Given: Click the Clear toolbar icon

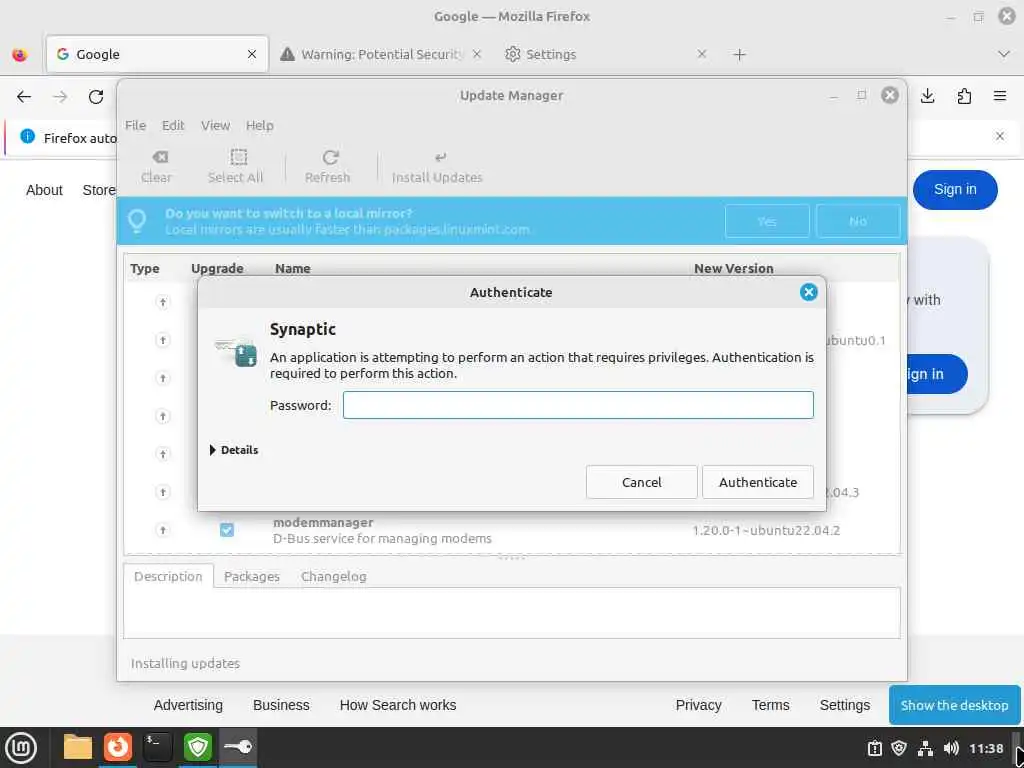Looking at the screenshot, I should click(157, 167).
